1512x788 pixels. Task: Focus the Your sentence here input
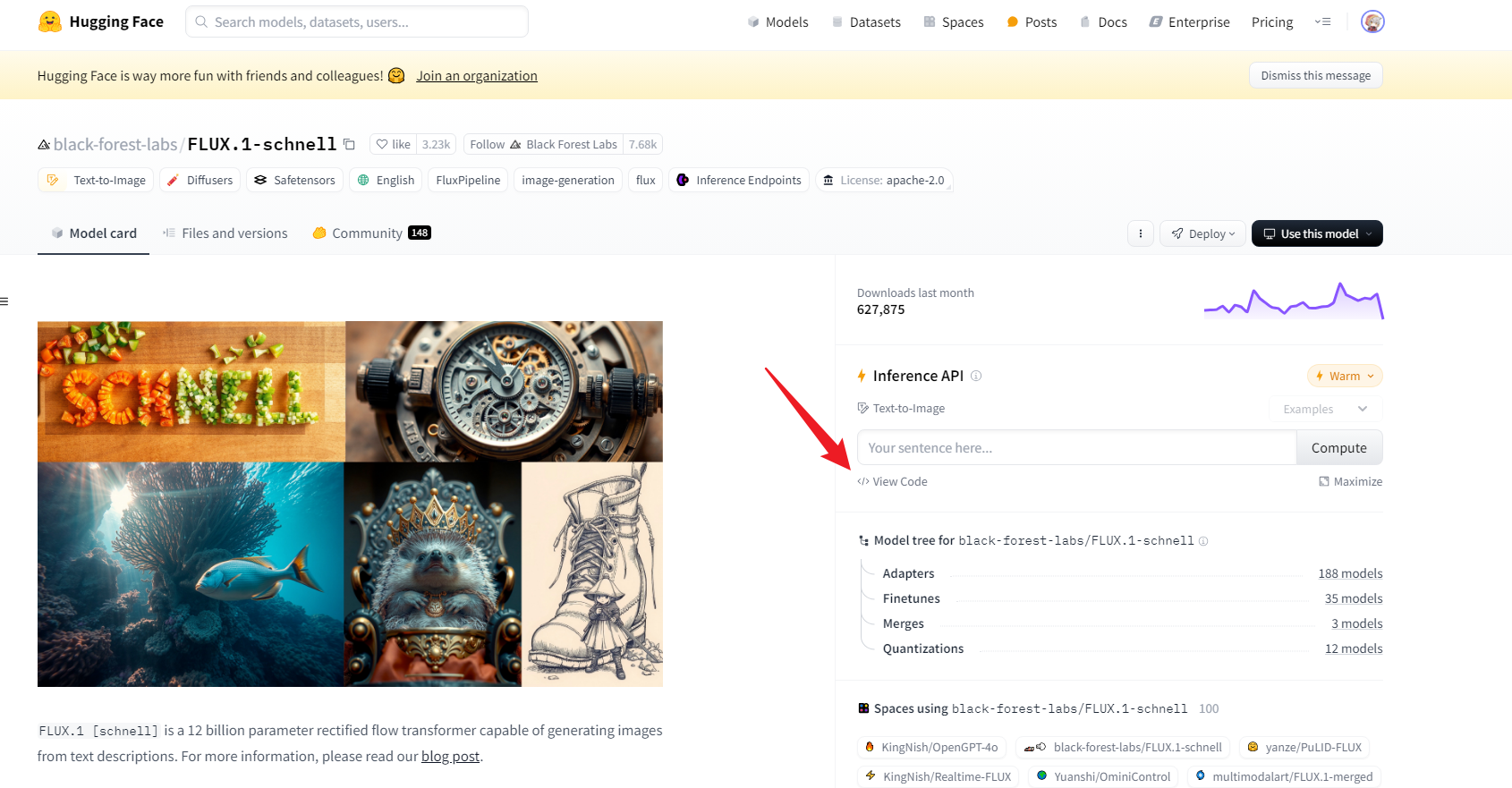(1076, 447)
